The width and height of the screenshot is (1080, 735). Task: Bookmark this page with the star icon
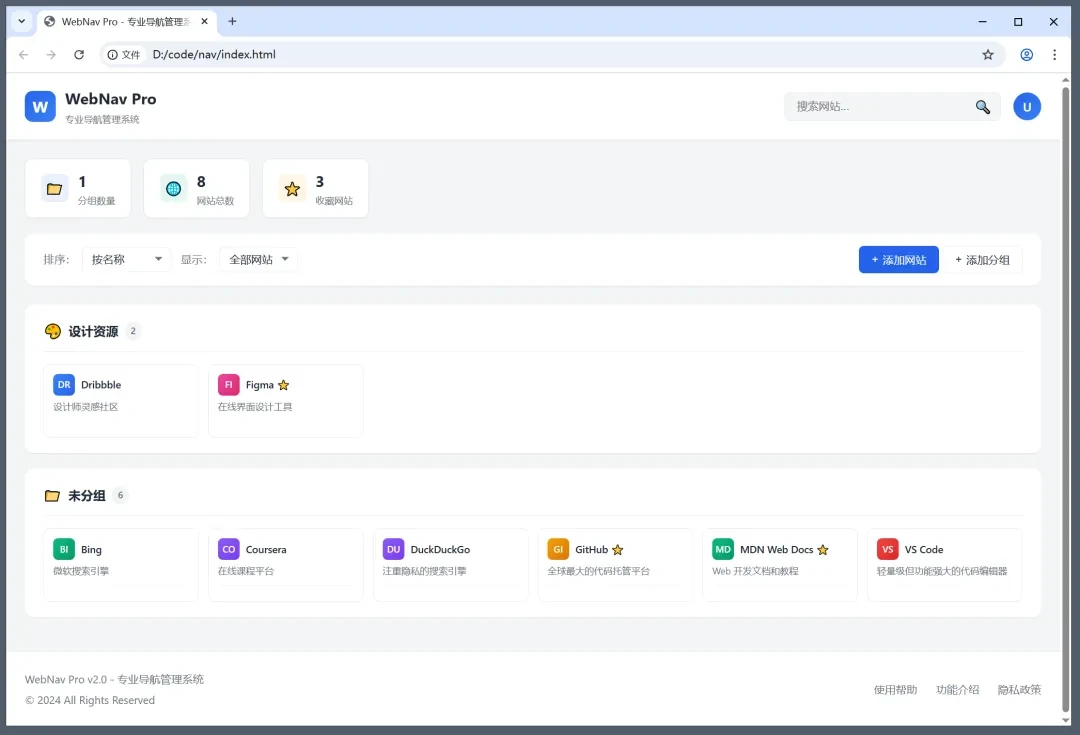988,54
